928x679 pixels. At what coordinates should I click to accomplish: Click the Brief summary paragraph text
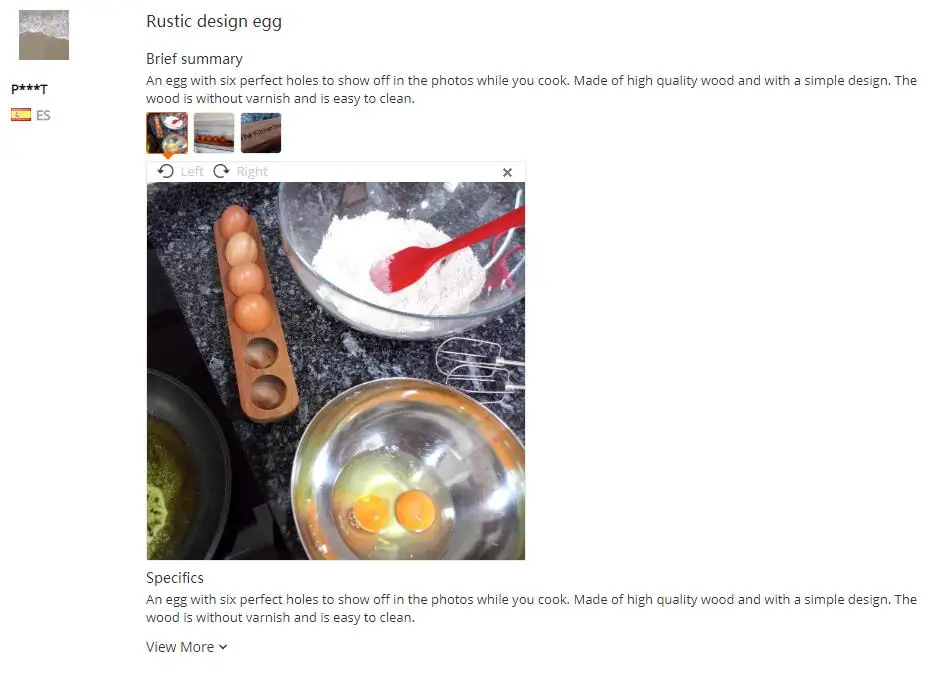click(531, 89)
